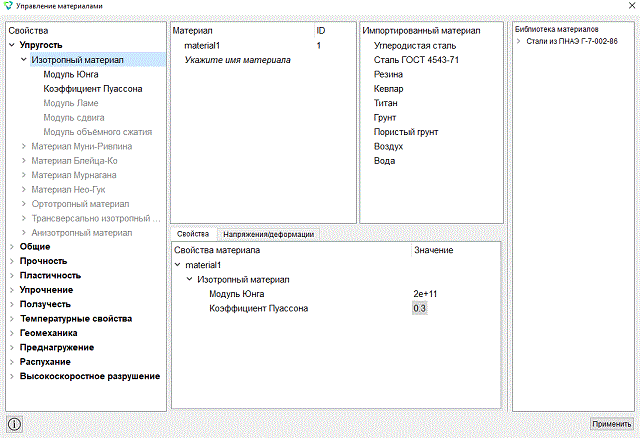Expand Стали из ПНАЭ Г-7-002-86 library

click(518, 41)
